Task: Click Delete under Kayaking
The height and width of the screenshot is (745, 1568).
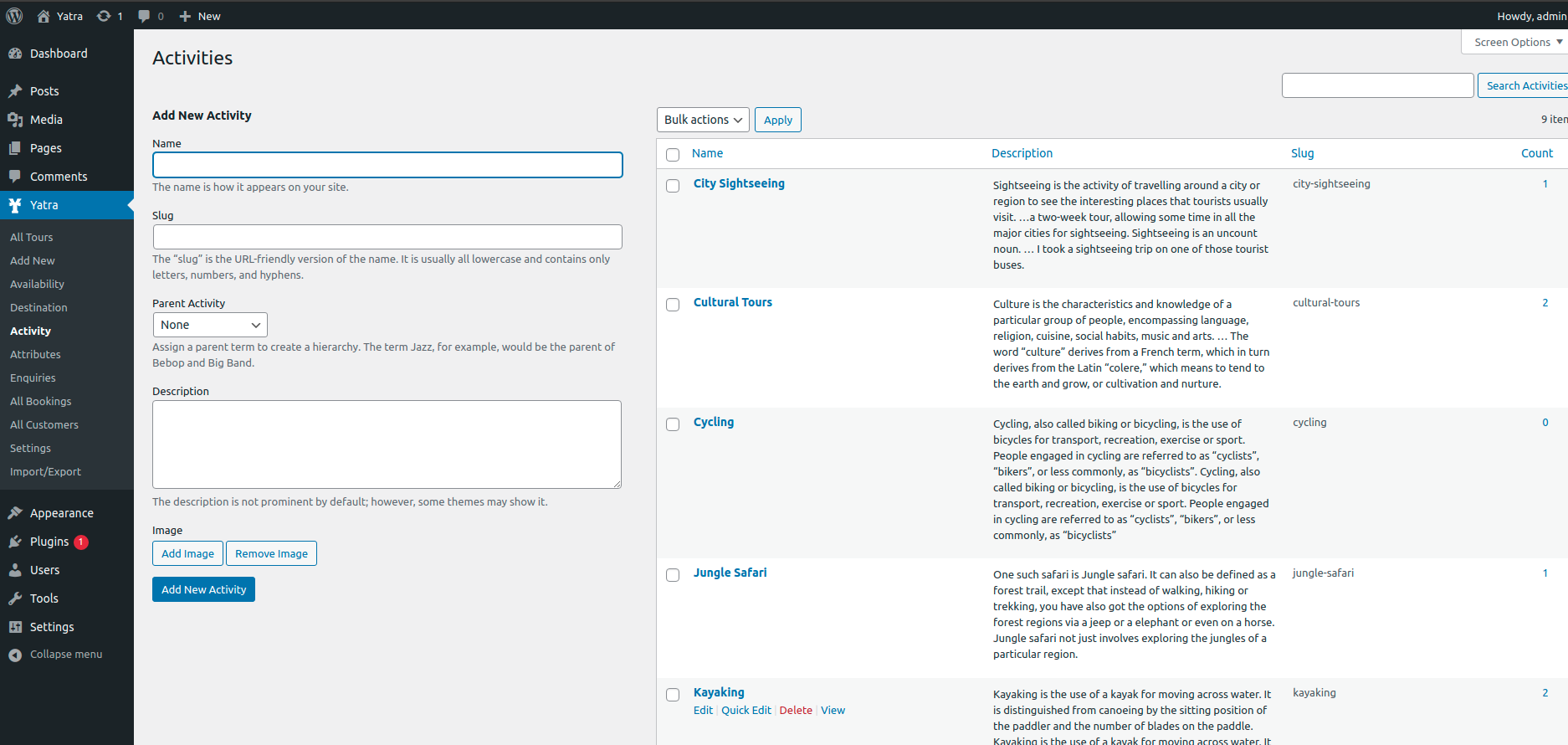Action: coord(796,710)
